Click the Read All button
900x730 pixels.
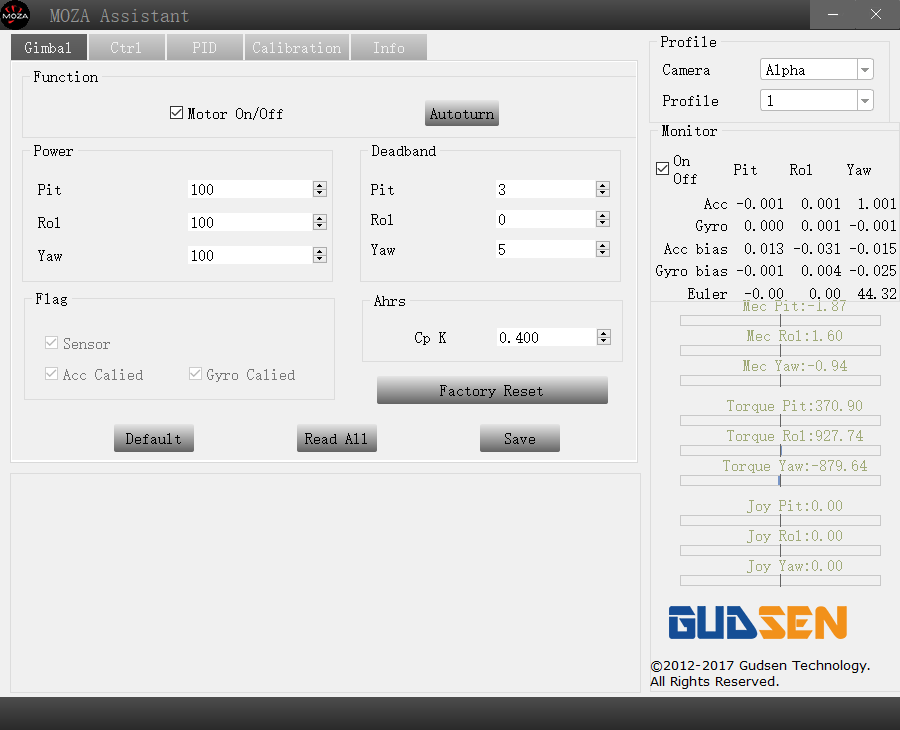(x=336, y=438)
